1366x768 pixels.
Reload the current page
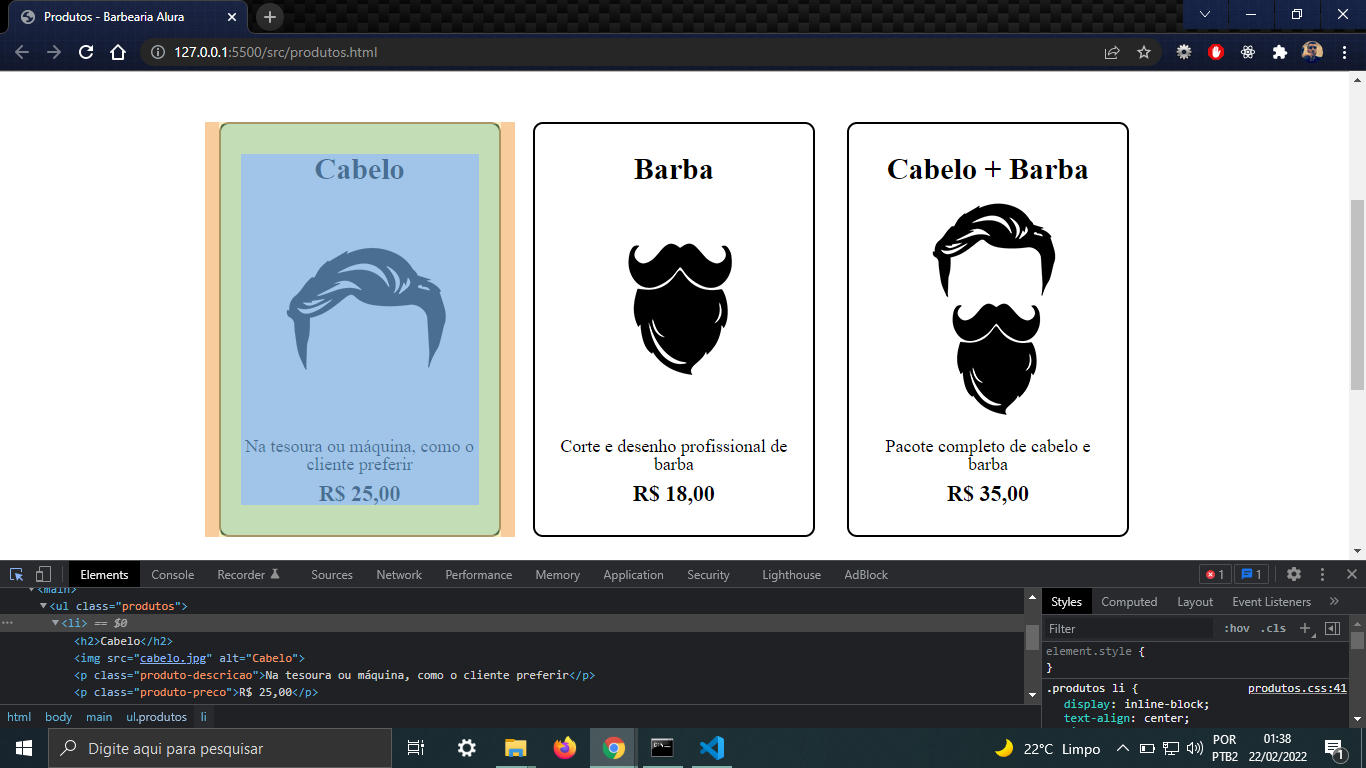[86, 52]
